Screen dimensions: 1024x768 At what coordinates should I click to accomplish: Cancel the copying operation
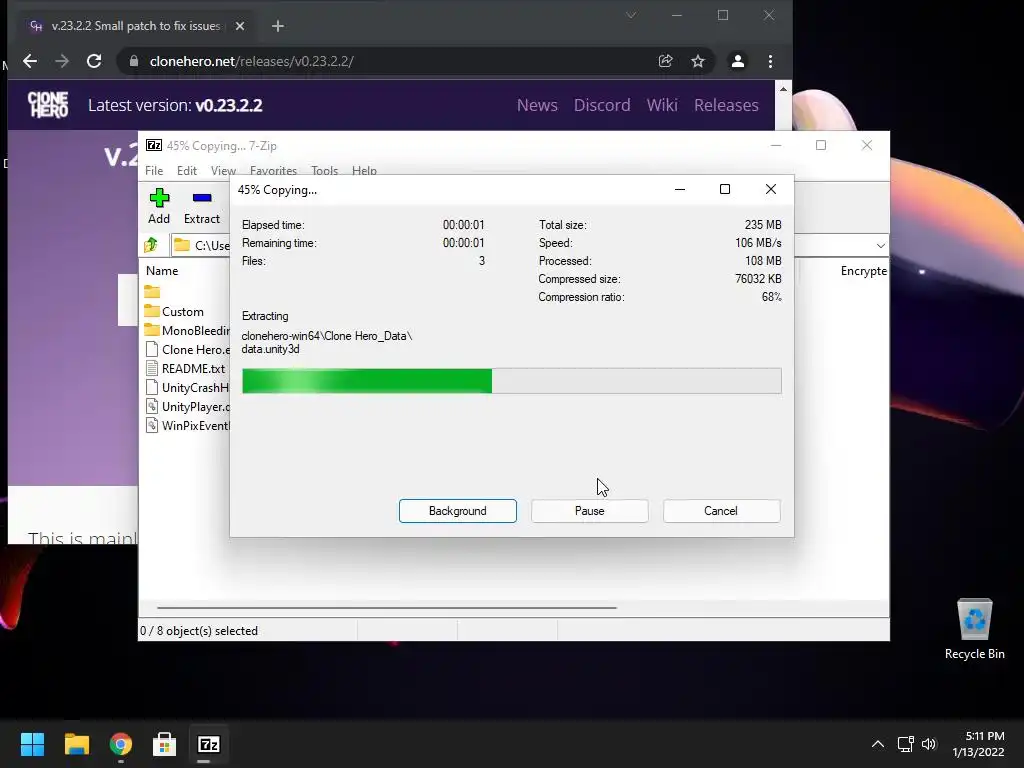tap(721, 511)
